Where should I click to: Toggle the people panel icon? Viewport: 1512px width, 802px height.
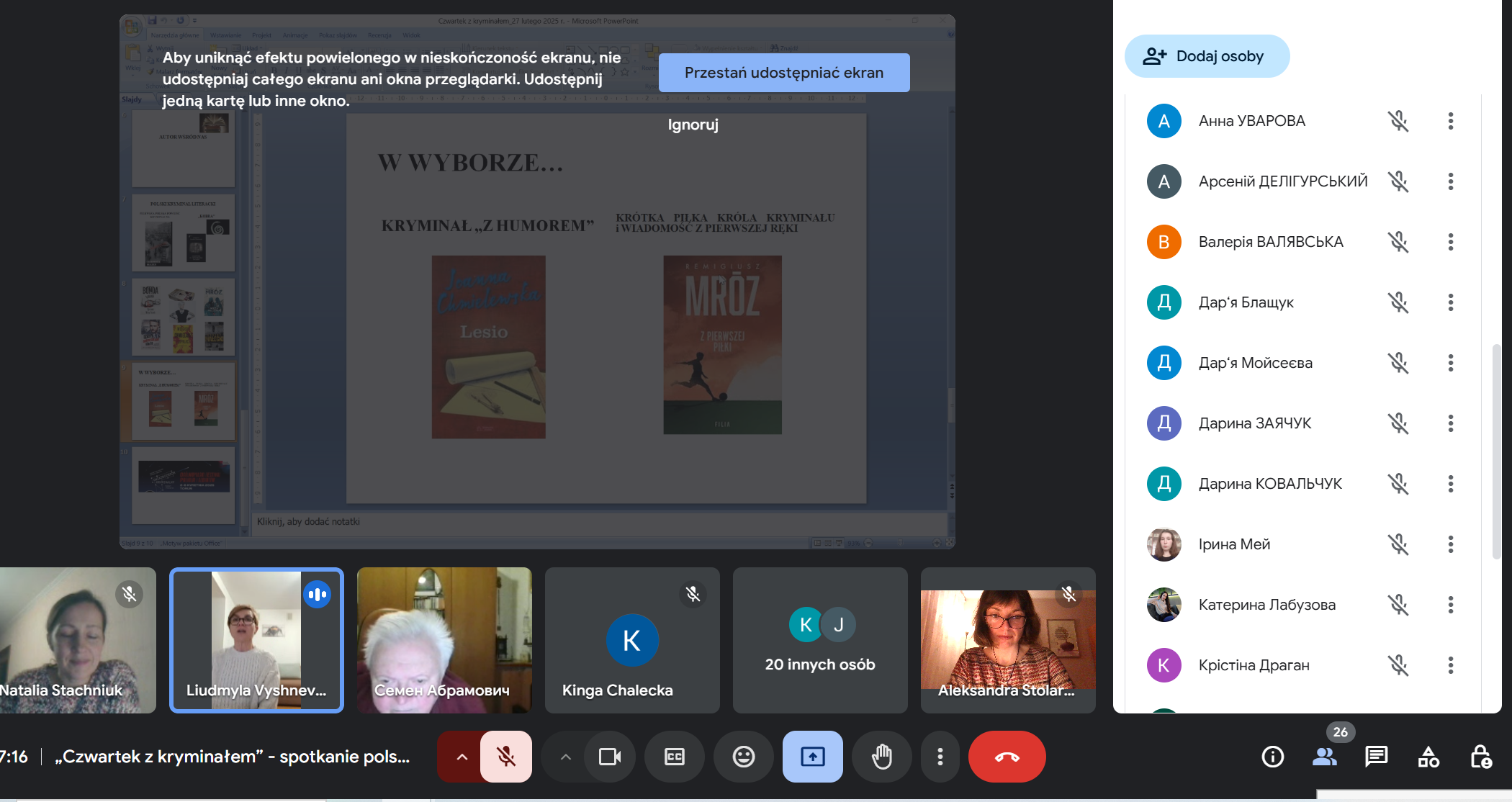[1325, 757]
